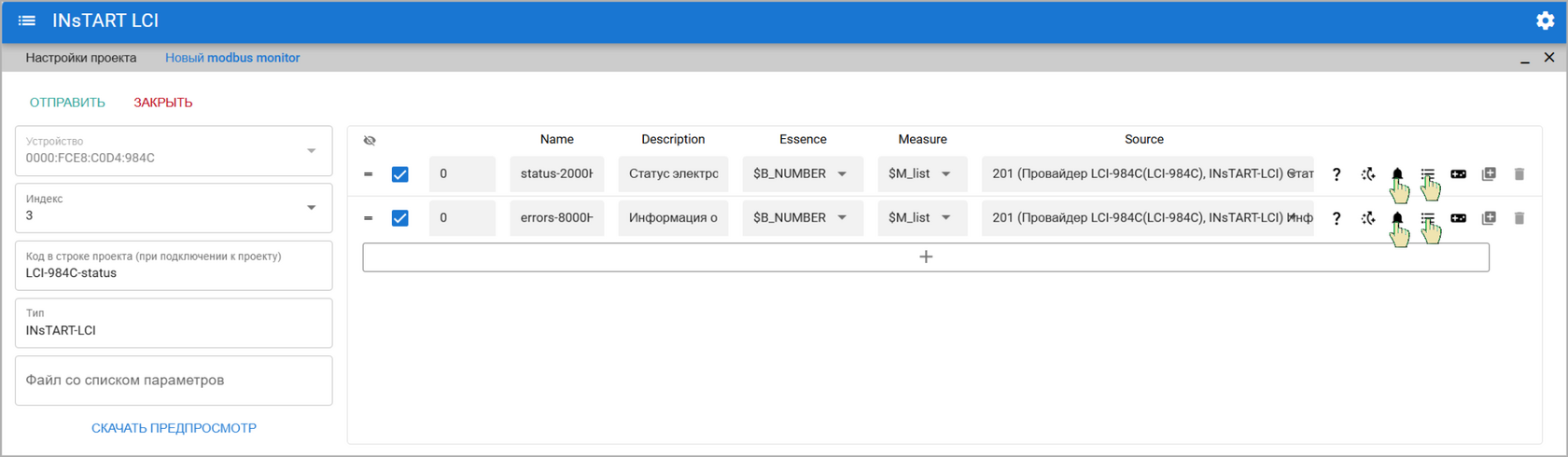Image resolution: width=1568 pixels, height=457 pixels.
Task: Duplicate the status-2000H row
Action: 1489,174
